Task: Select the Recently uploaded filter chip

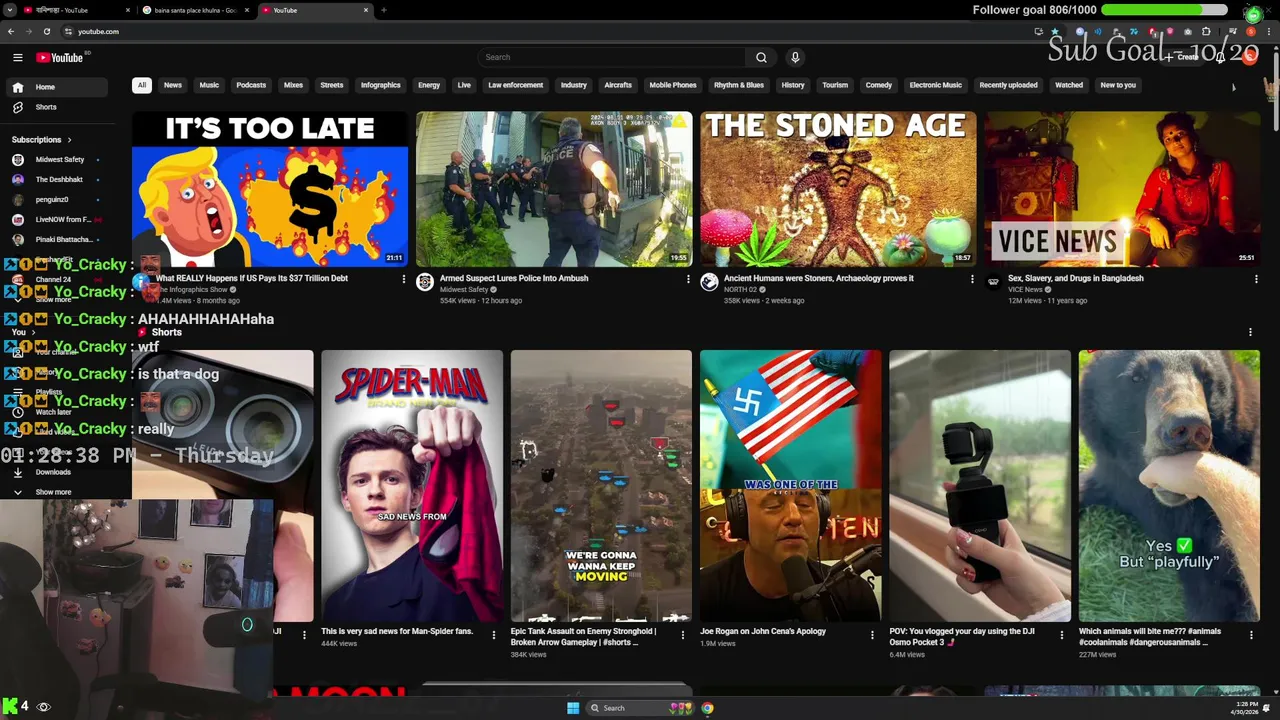Action: point(1008,85)
